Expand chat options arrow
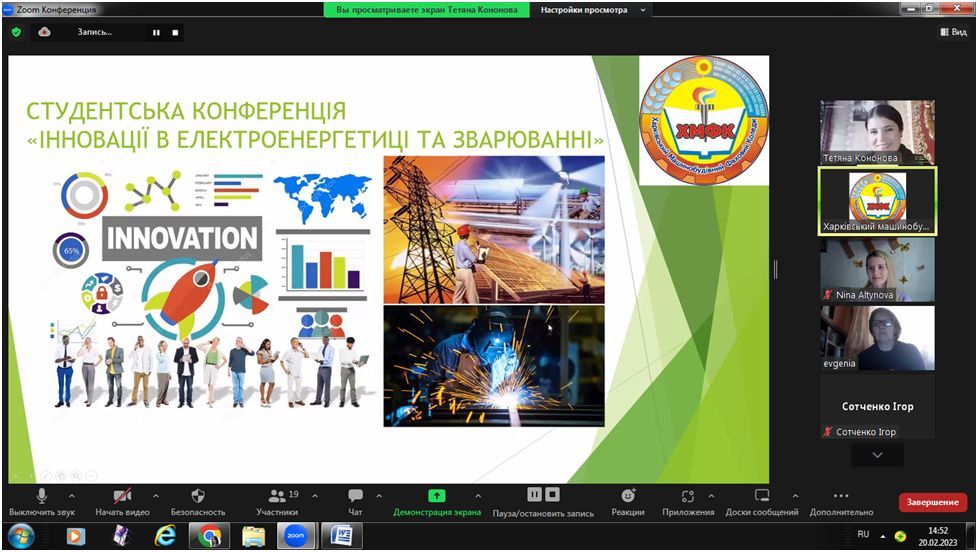Viewport: 978px width, 552px height. (x=379, y=496)
